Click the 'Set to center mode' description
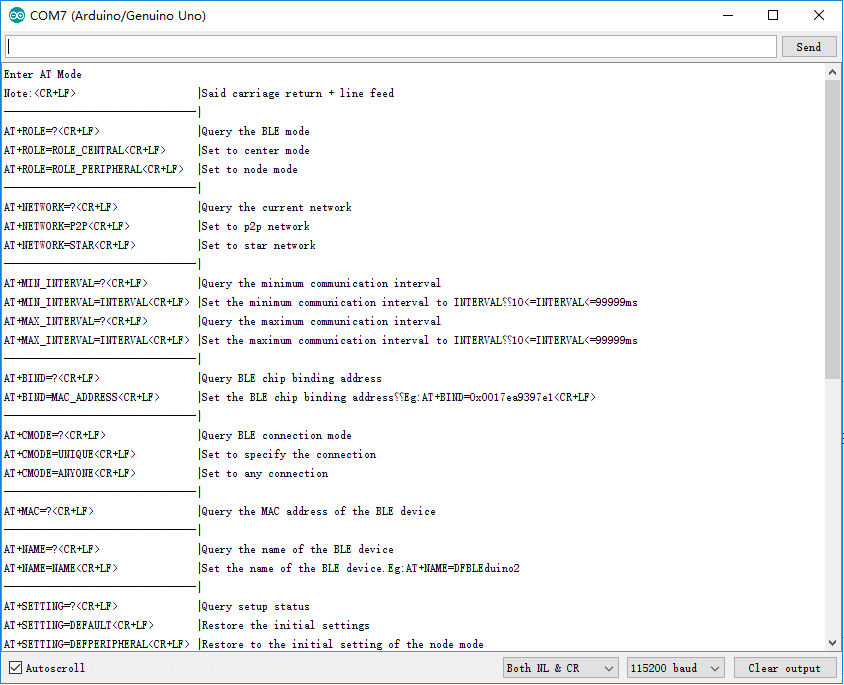 pos(256,150)
